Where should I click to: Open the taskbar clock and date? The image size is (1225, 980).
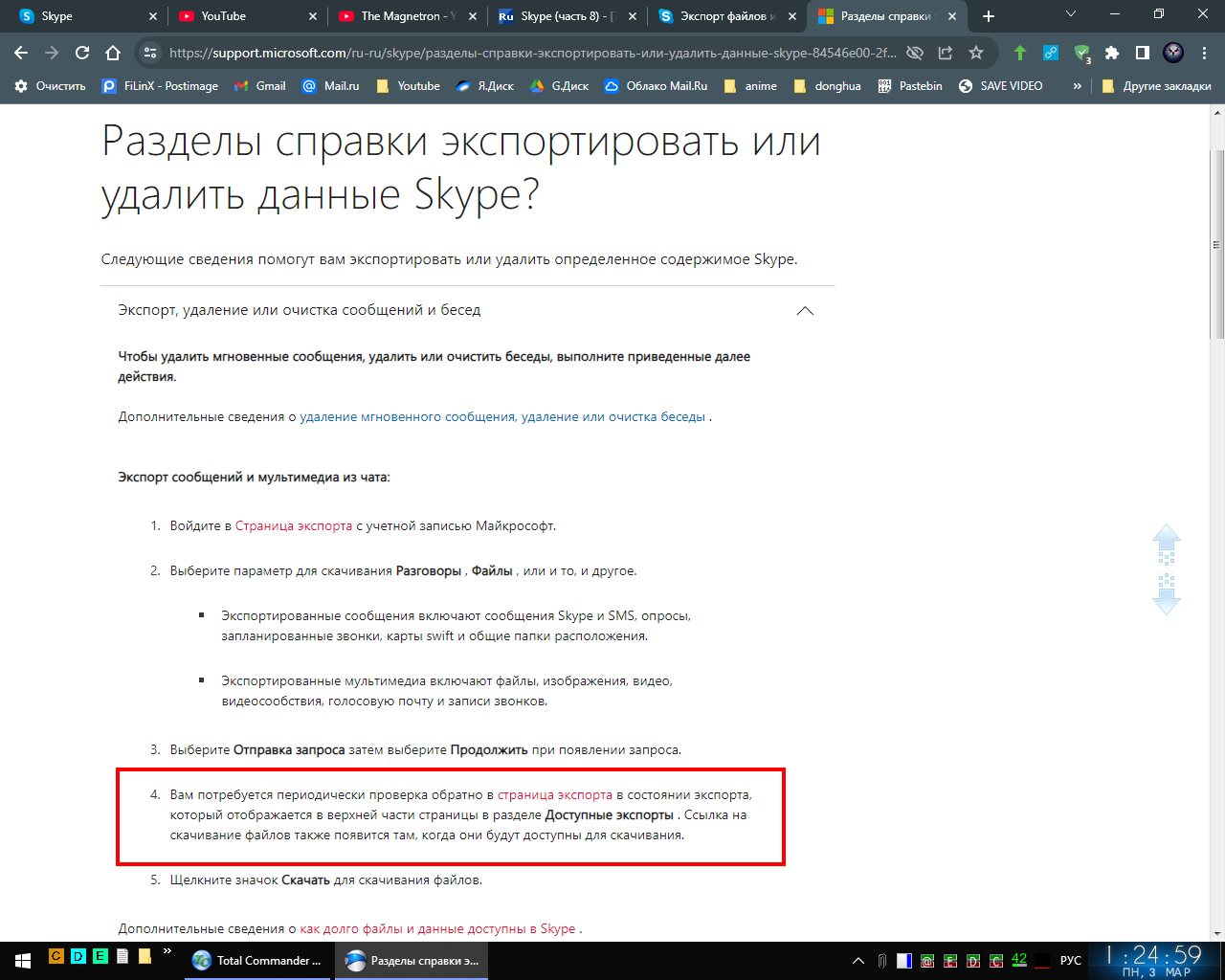(x=1153, y=960)
